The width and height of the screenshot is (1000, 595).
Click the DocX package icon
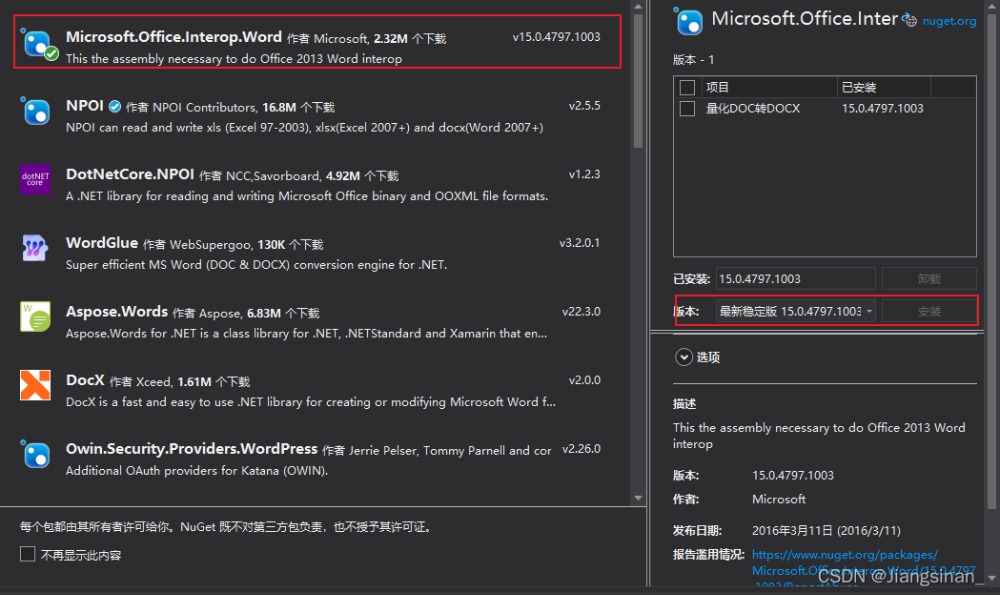point(36,385)
